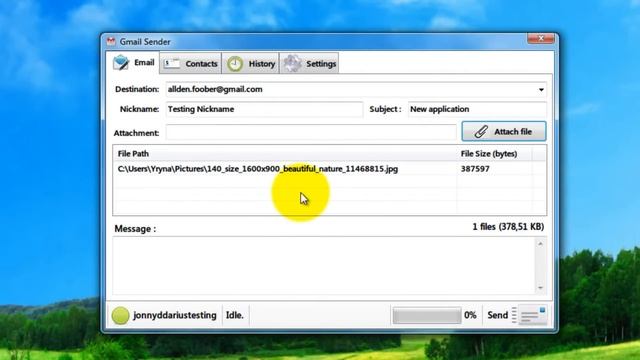Image resolution: width=640 pixels, height=360 pixels.
Task: Open the Contacts tab
Action: [x=191, y=64]
